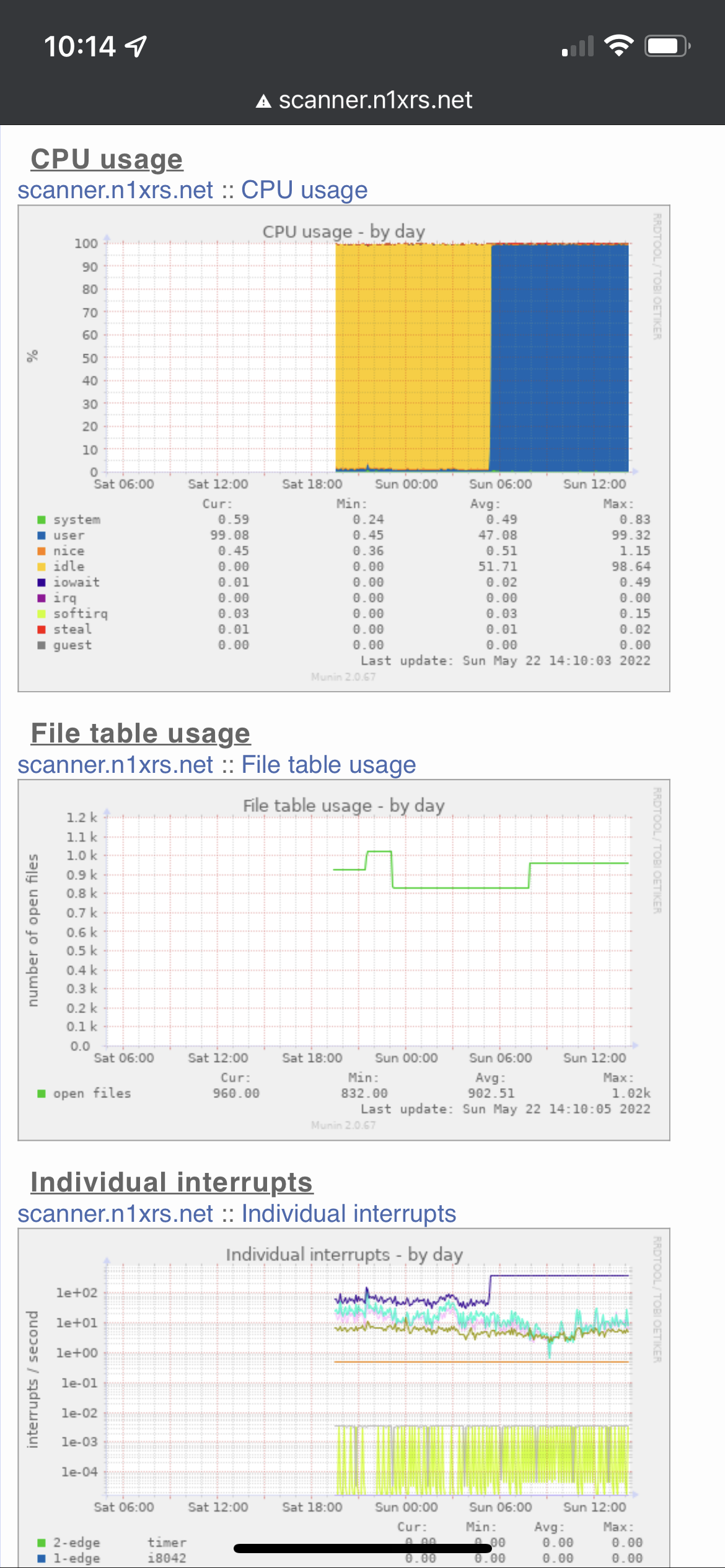Viewport: 725px width, 1568px height.
Task: Tap the nice Max value 1.15
Action: pyautogui.click(x=635, y=551)
